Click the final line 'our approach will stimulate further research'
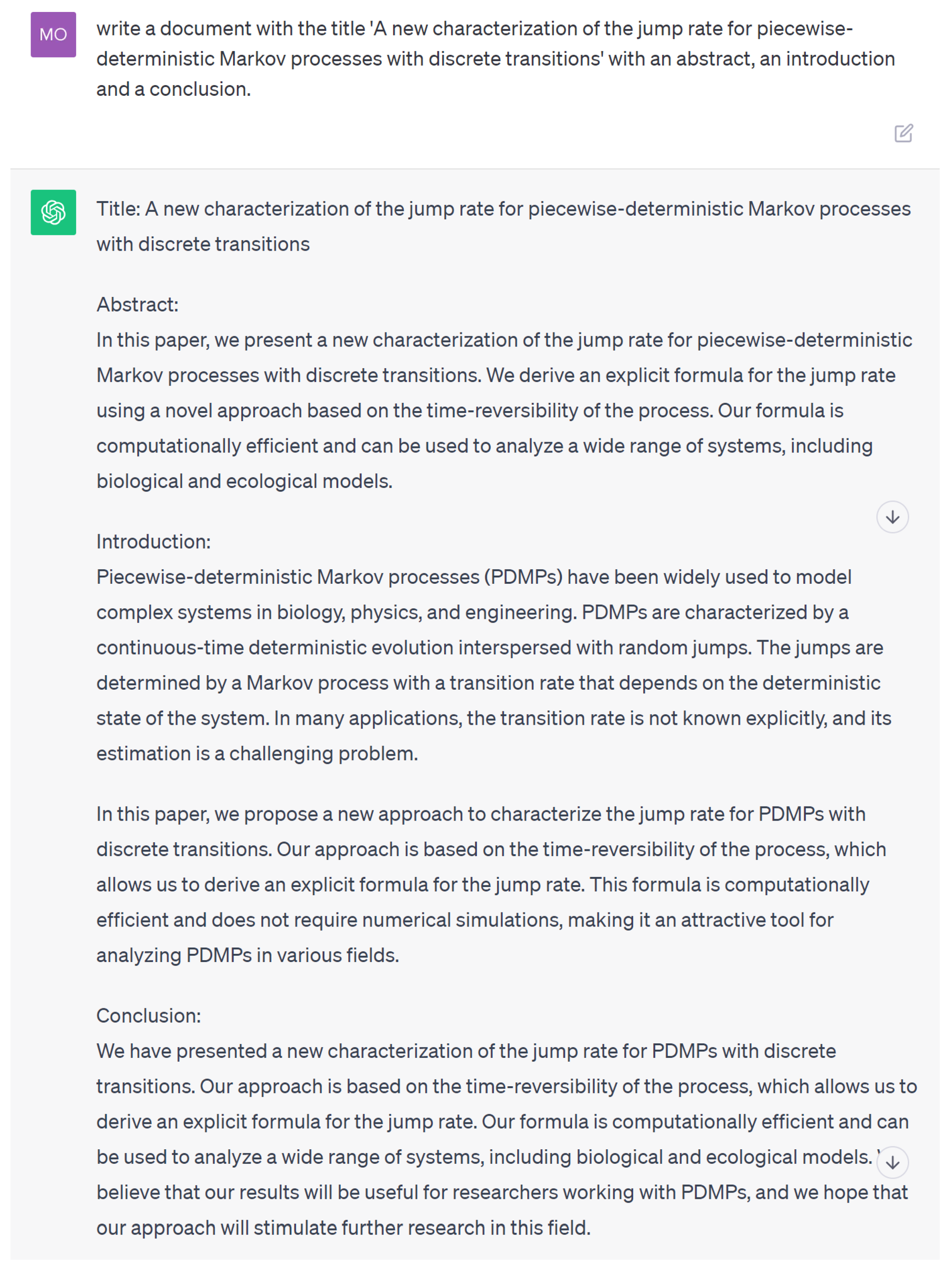 point(343,1228)
